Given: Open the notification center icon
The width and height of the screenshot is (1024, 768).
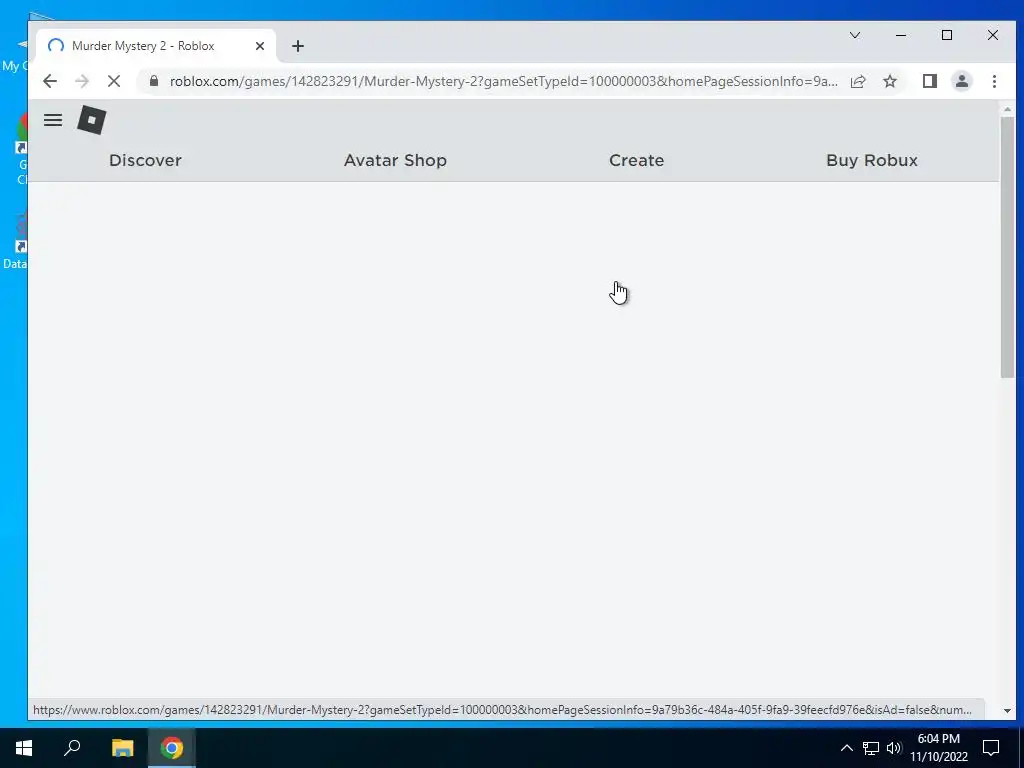Looking at the screenshot, I should coord(991,748).
